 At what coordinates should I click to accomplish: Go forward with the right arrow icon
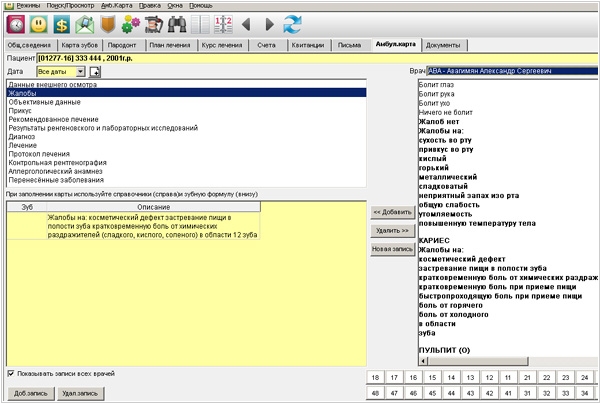[x=269, y=24]
